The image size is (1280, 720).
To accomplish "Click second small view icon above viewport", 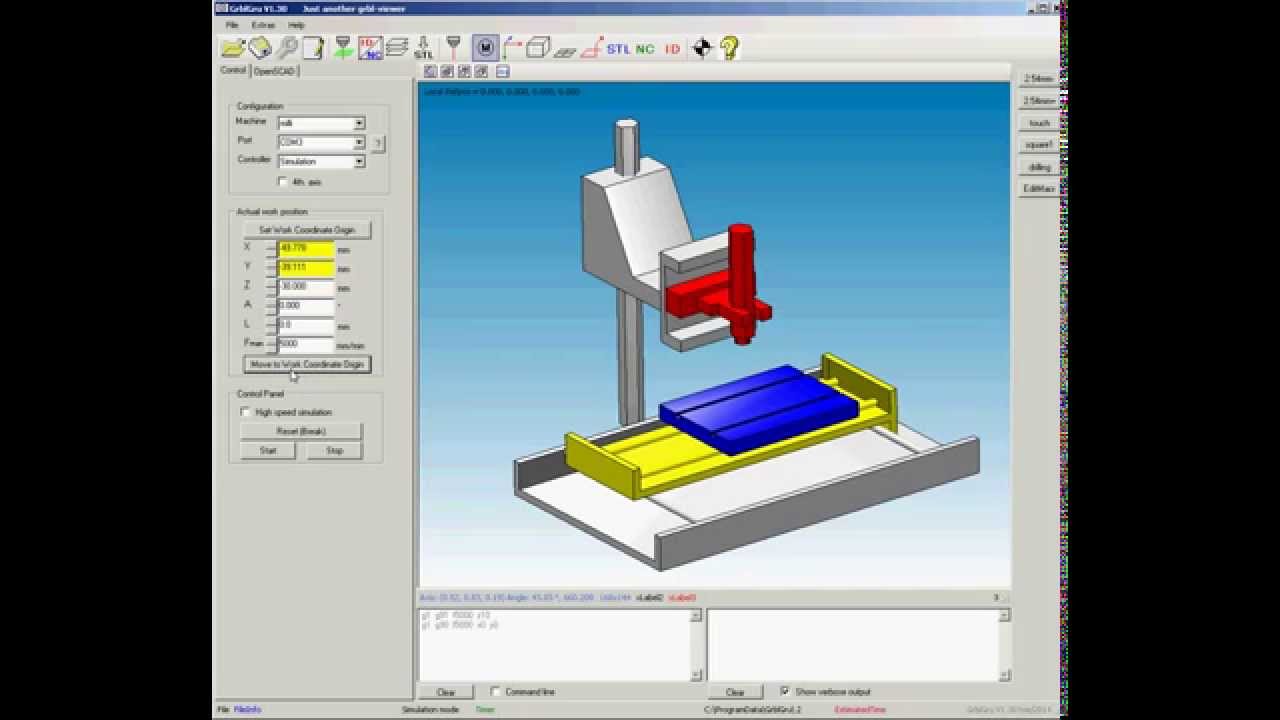I will [x=448, y=71].
